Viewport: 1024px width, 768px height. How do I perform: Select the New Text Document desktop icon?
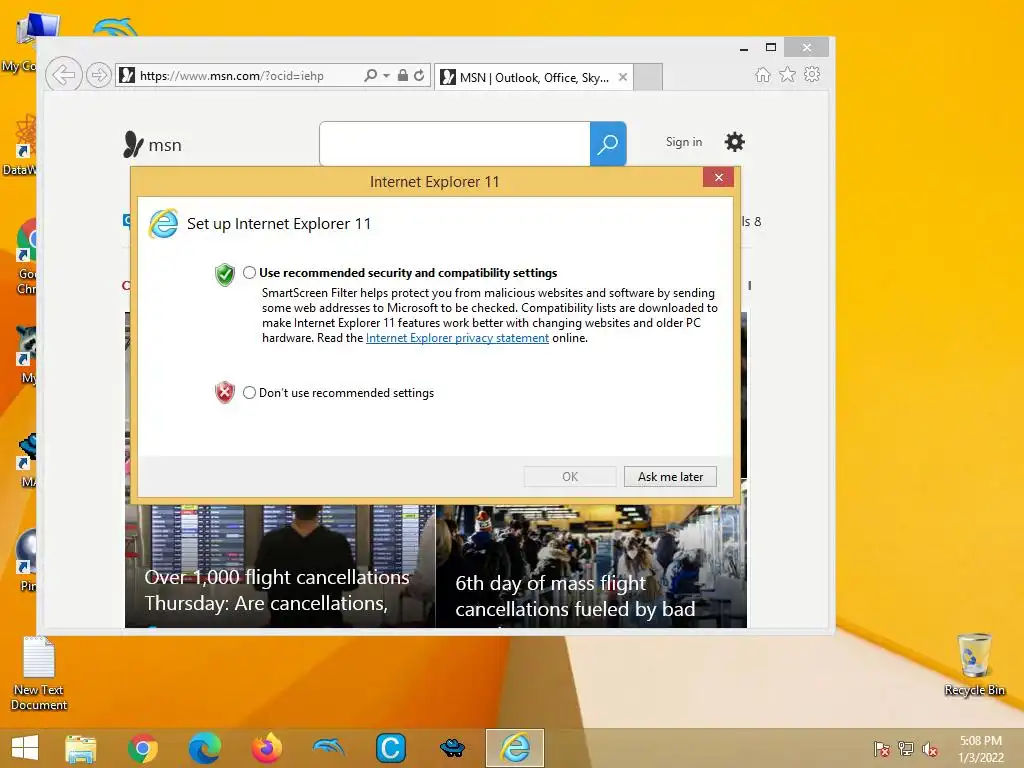coord(39,673)
